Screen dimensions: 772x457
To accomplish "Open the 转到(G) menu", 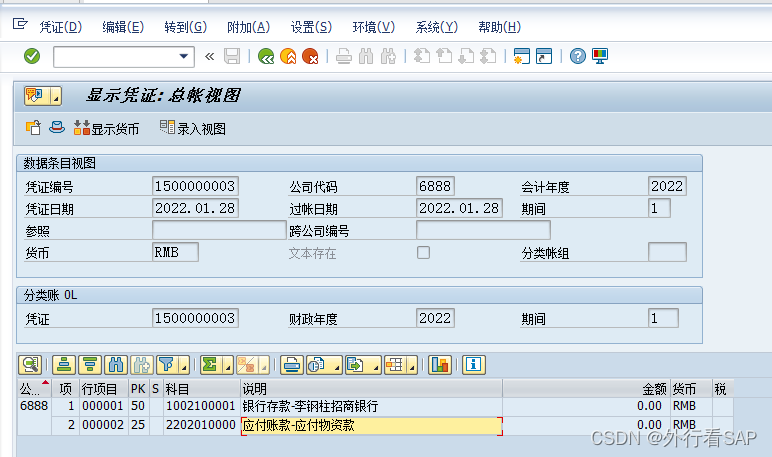I will (186, 27).
